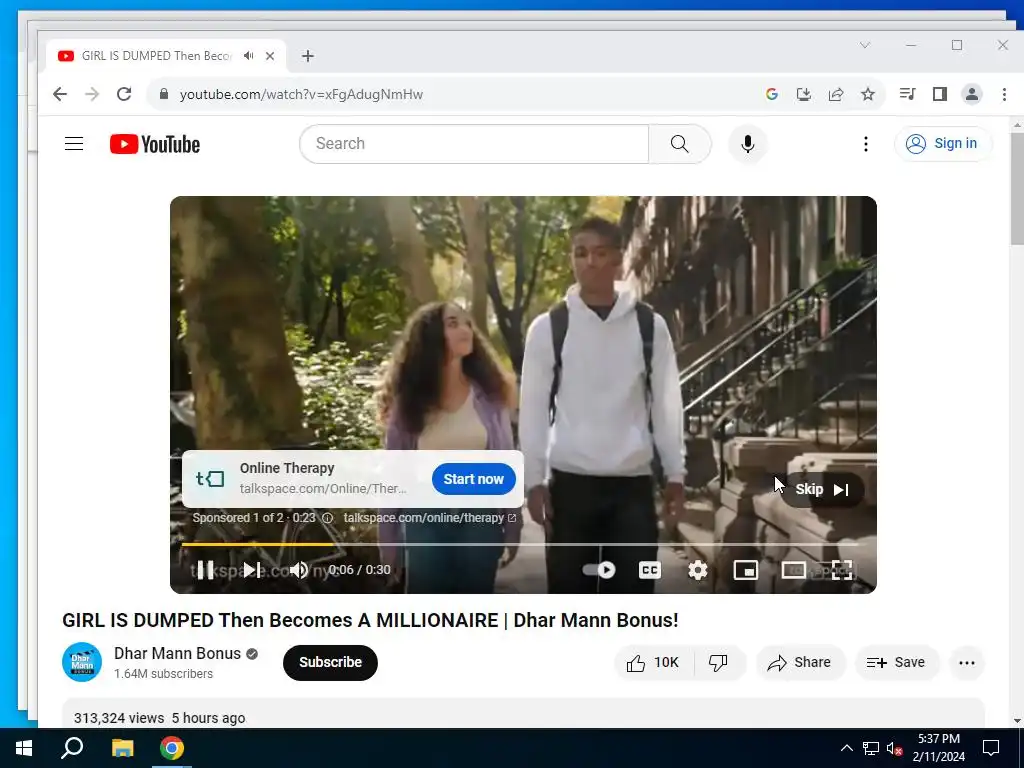Click the Online Therapy ad title

[x=287, y=468]
